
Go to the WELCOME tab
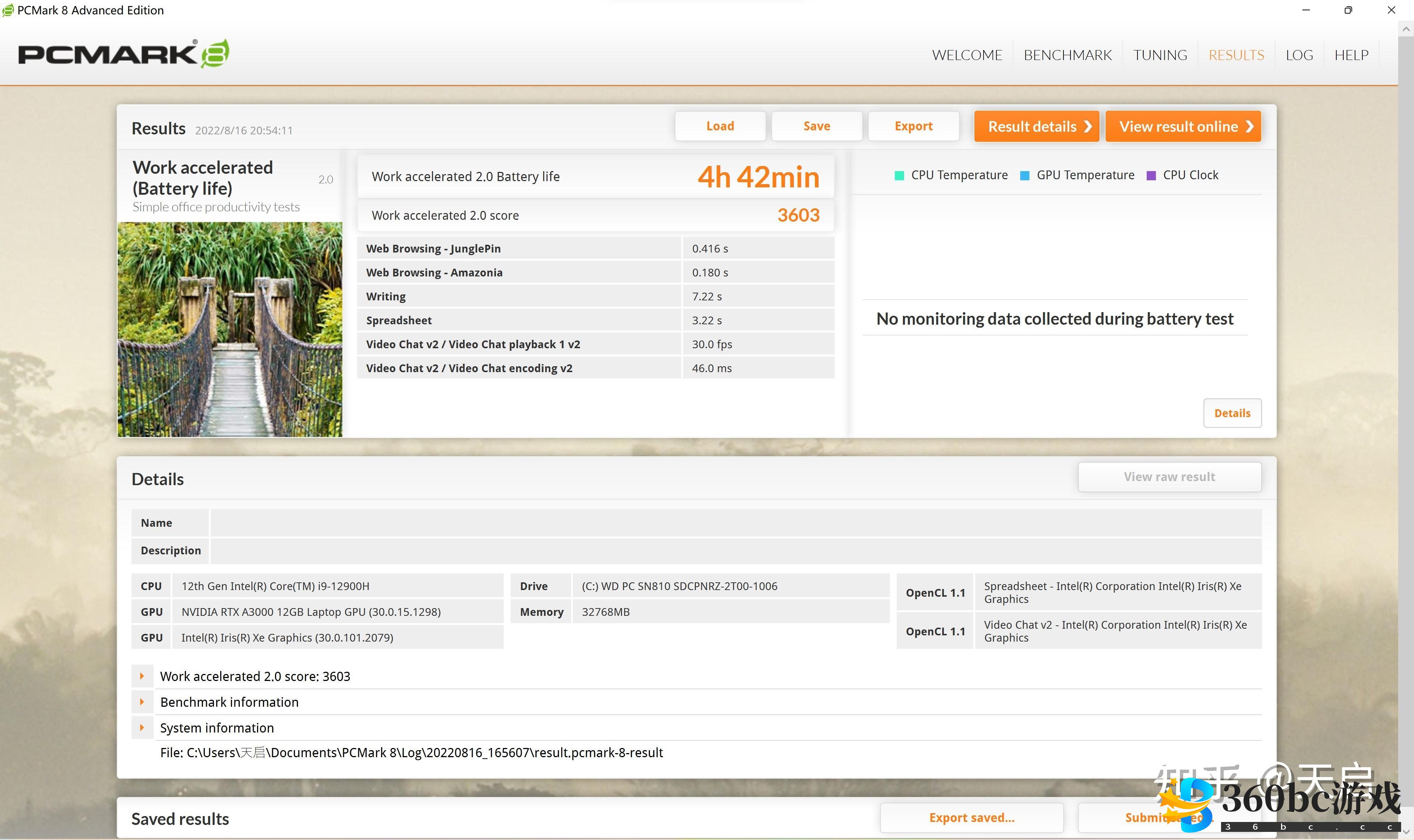pos(967,55)
